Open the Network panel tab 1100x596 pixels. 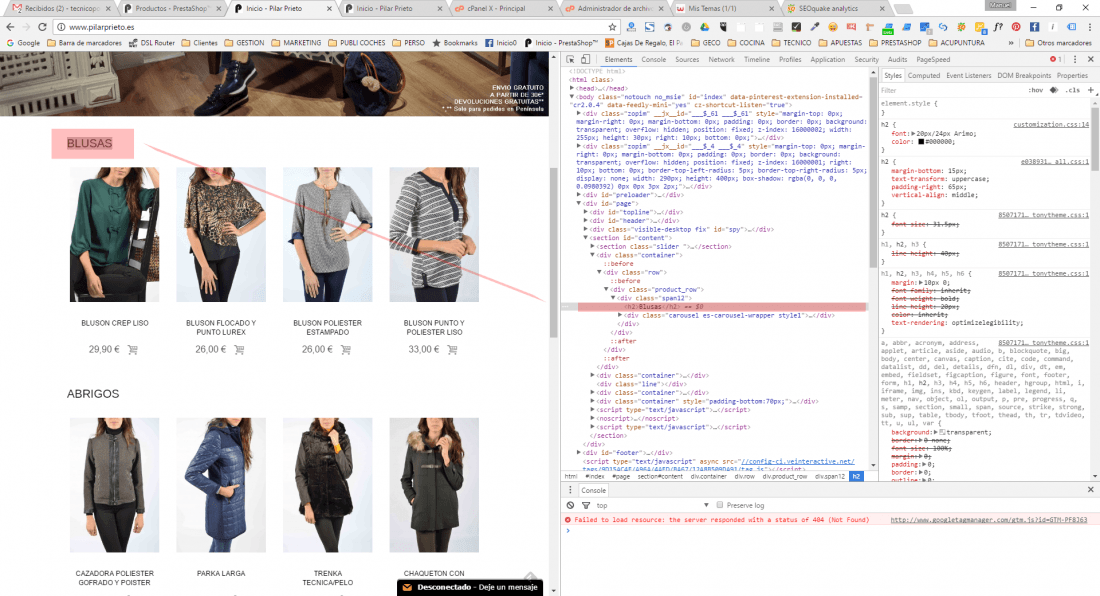721,60
